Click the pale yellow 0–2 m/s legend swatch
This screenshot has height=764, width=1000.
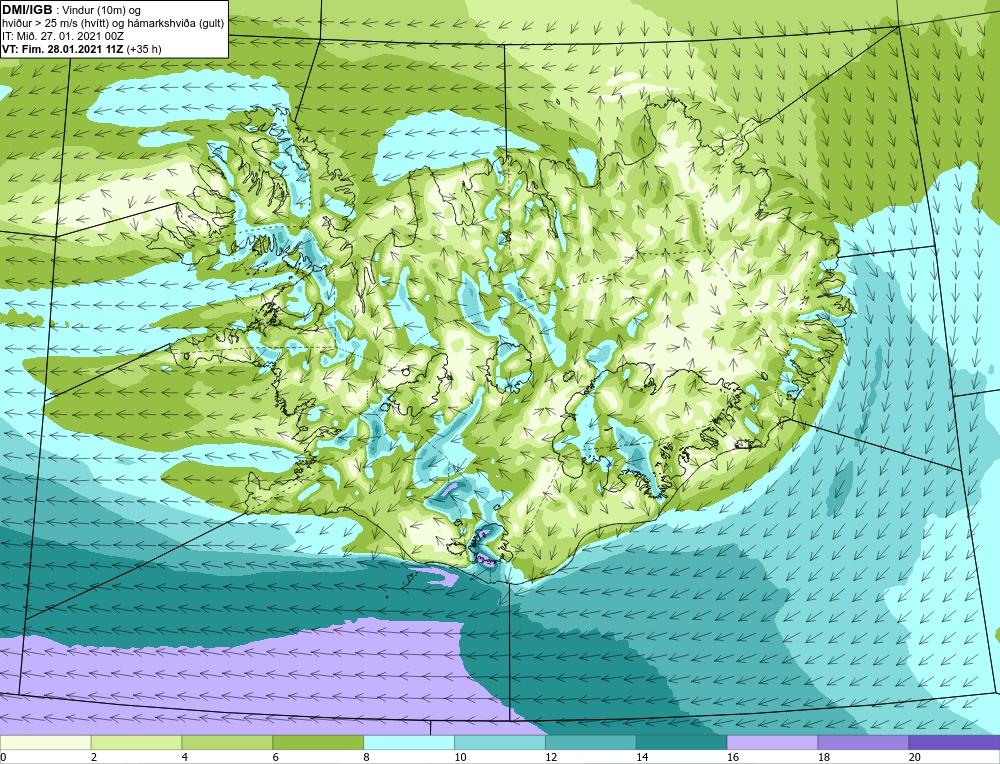(x=45, y=742)
